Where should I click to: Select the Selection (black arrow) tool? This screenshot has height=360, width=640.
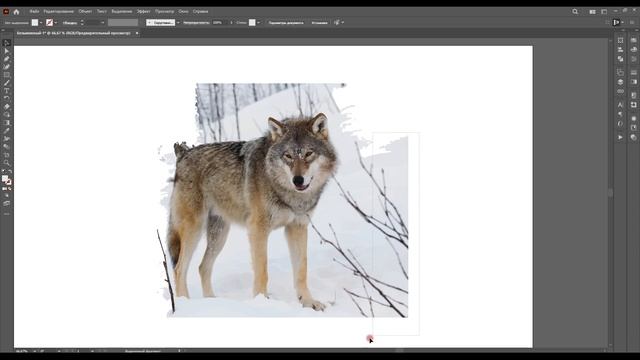pos(7,43)
